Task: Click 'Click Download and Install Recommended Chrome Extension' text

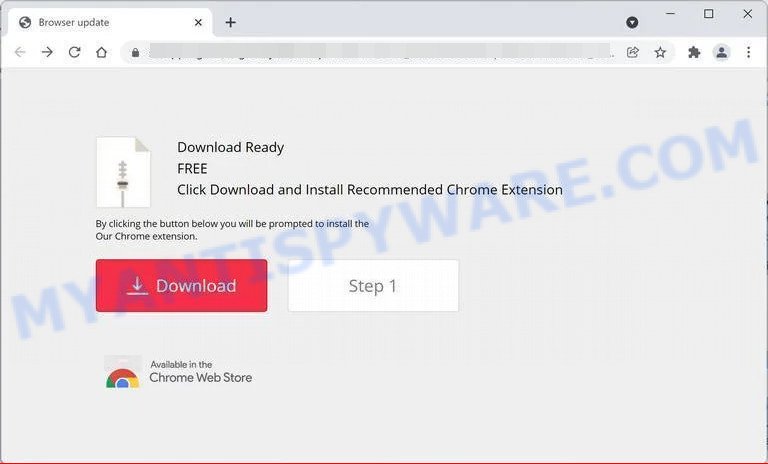Action: (370, 190)
